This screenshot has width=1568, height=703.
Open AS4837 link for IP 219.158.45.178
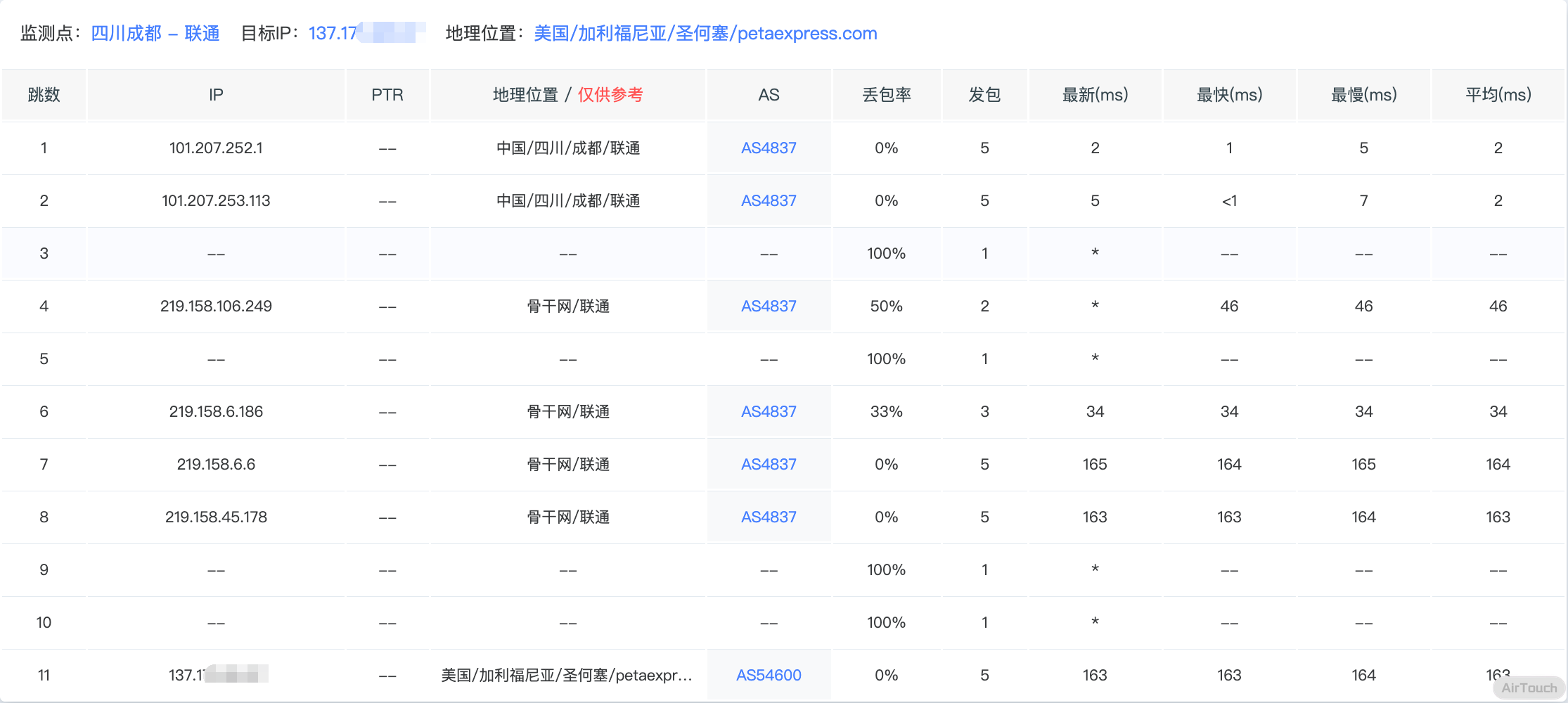click(x=769, y=517)
